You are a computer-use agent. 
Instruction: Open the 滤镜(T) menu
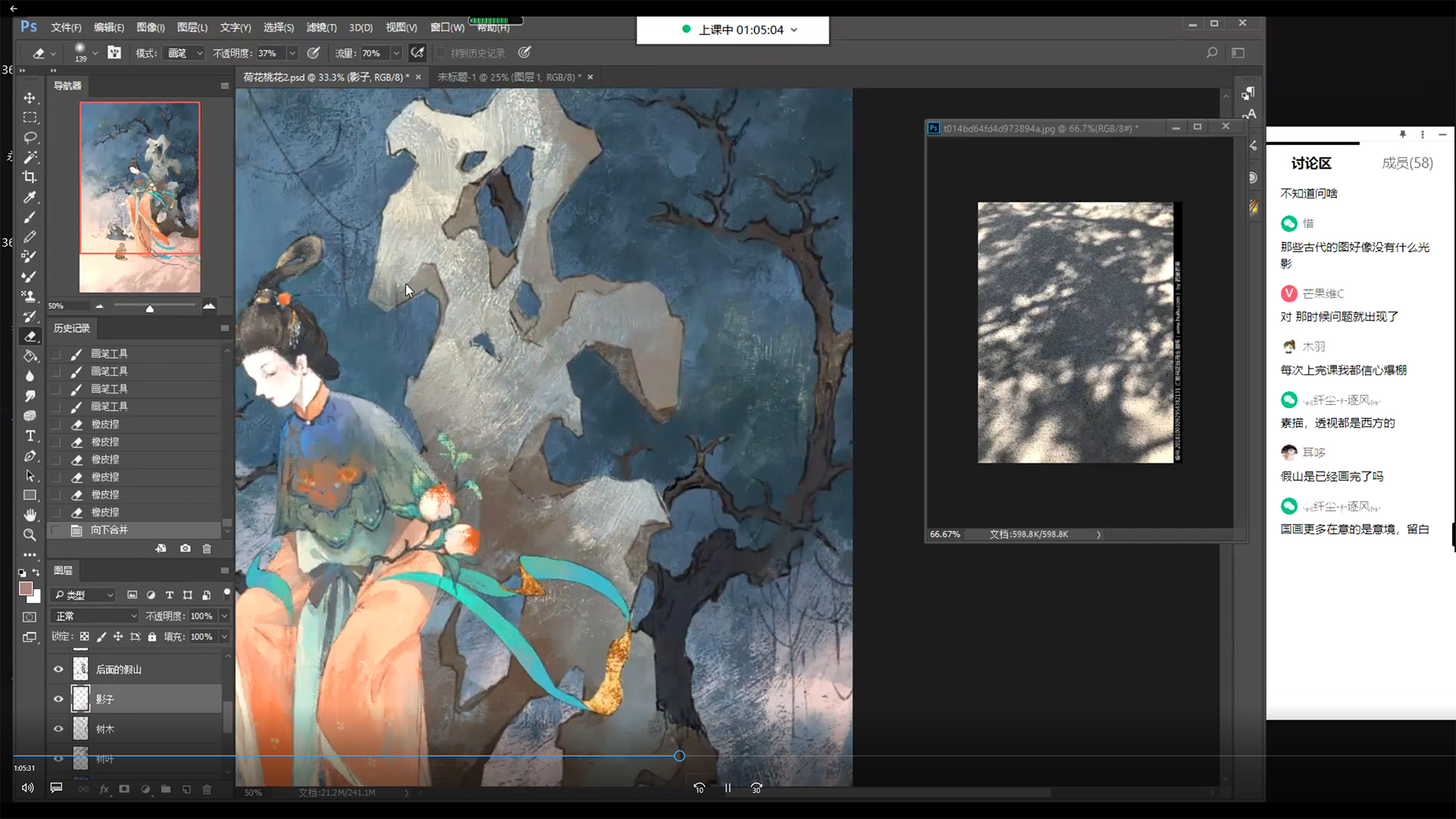322,27
